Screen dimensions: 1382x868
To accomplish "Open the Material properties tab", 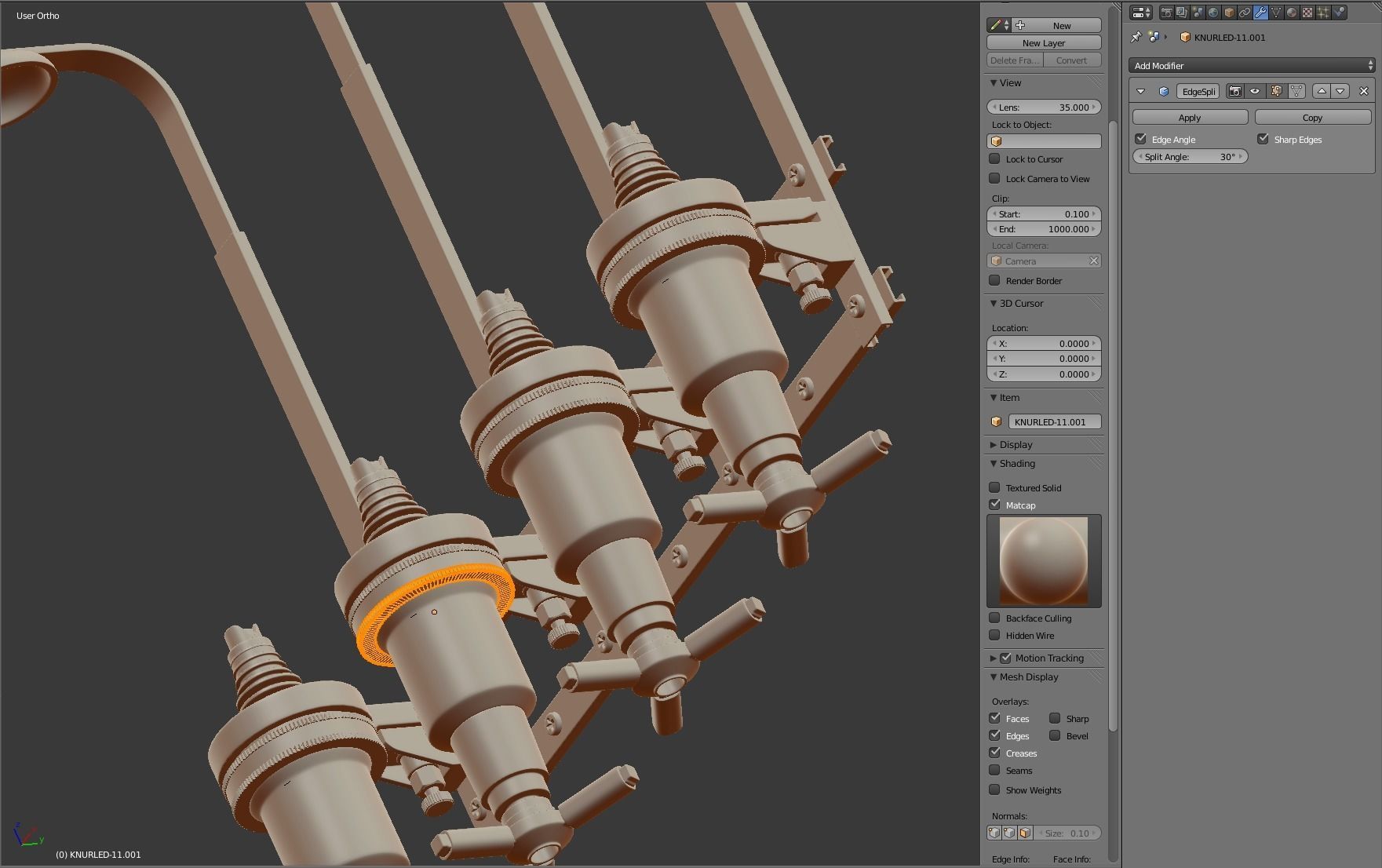I will click(1292, 13).
